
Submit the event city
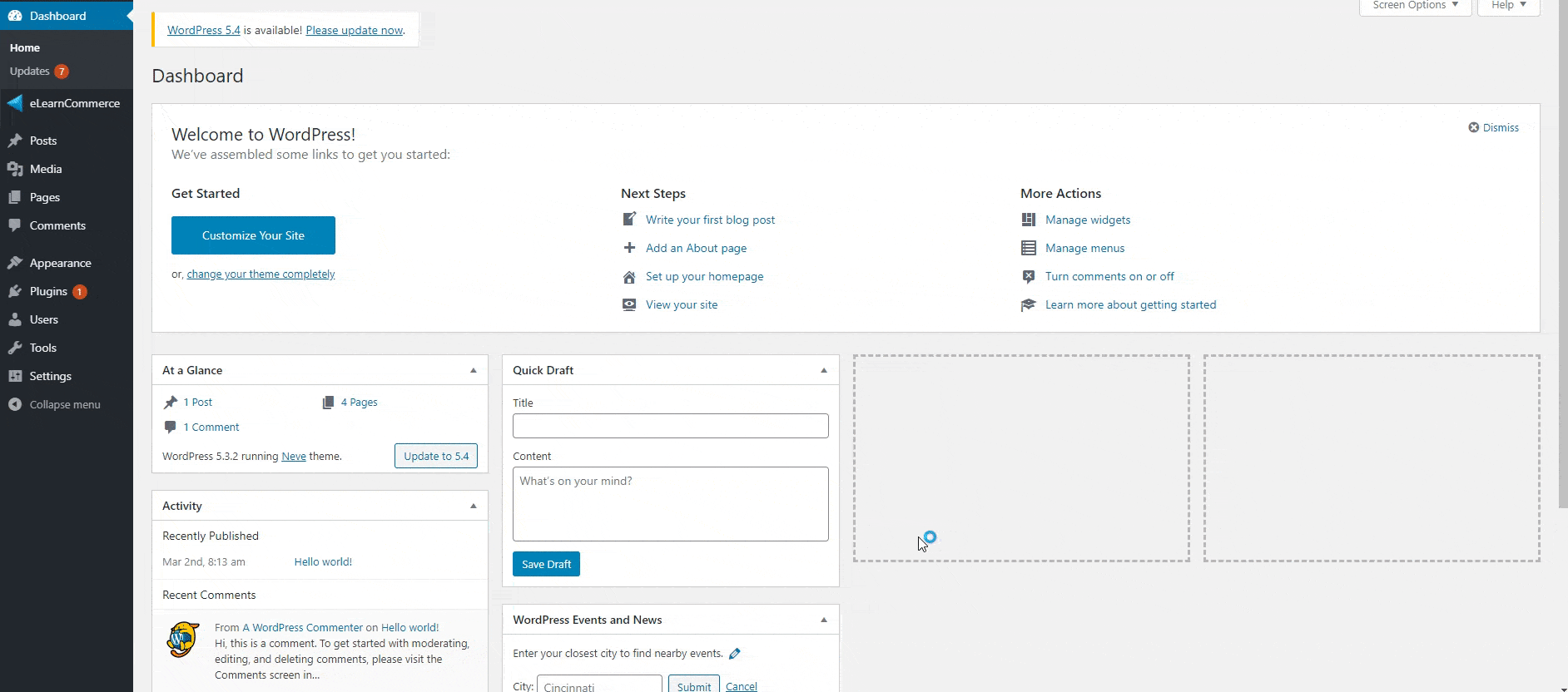click(x=694, y=686)
